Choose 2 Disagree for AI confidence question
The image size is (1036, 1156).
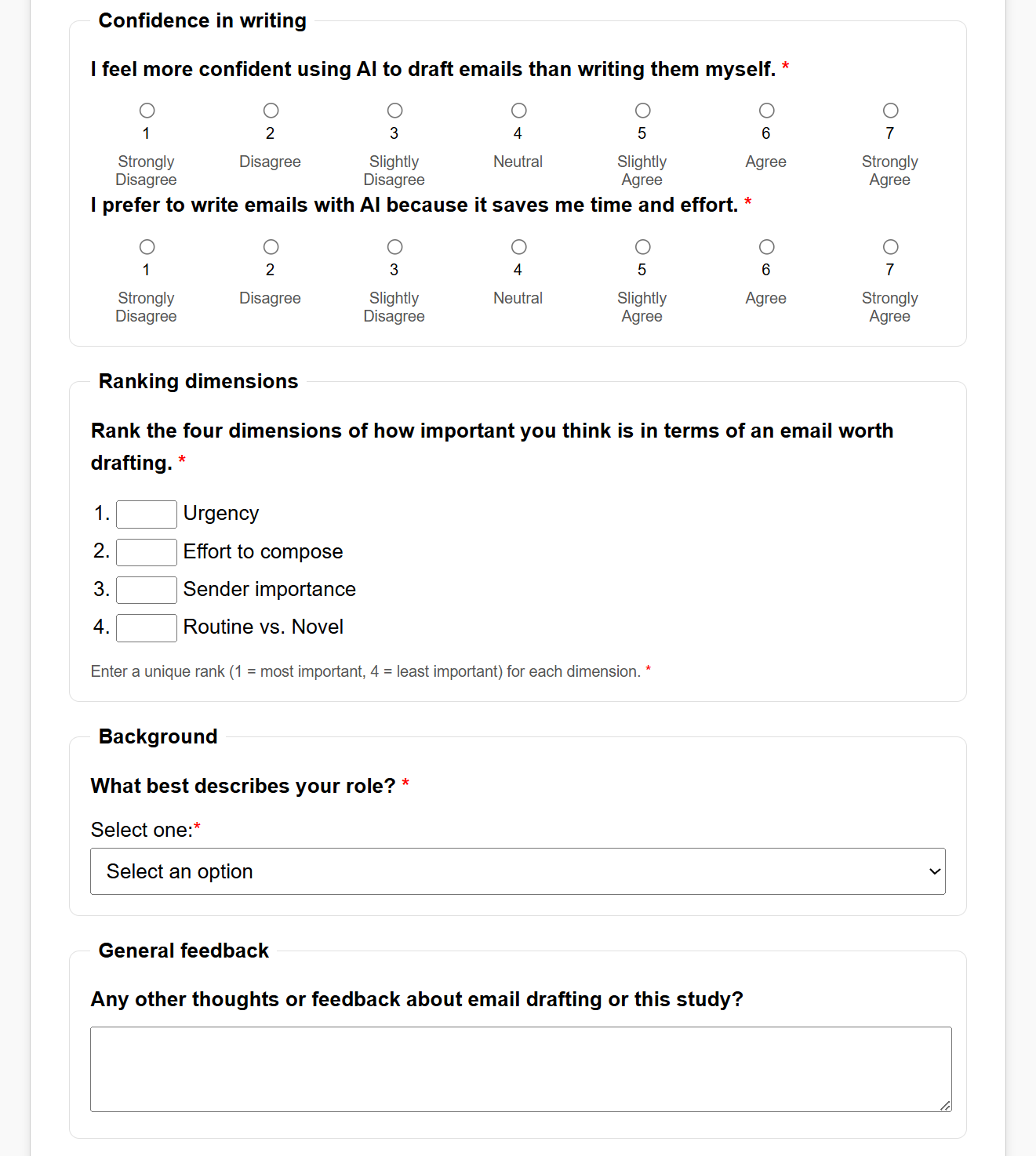point(271,111)
